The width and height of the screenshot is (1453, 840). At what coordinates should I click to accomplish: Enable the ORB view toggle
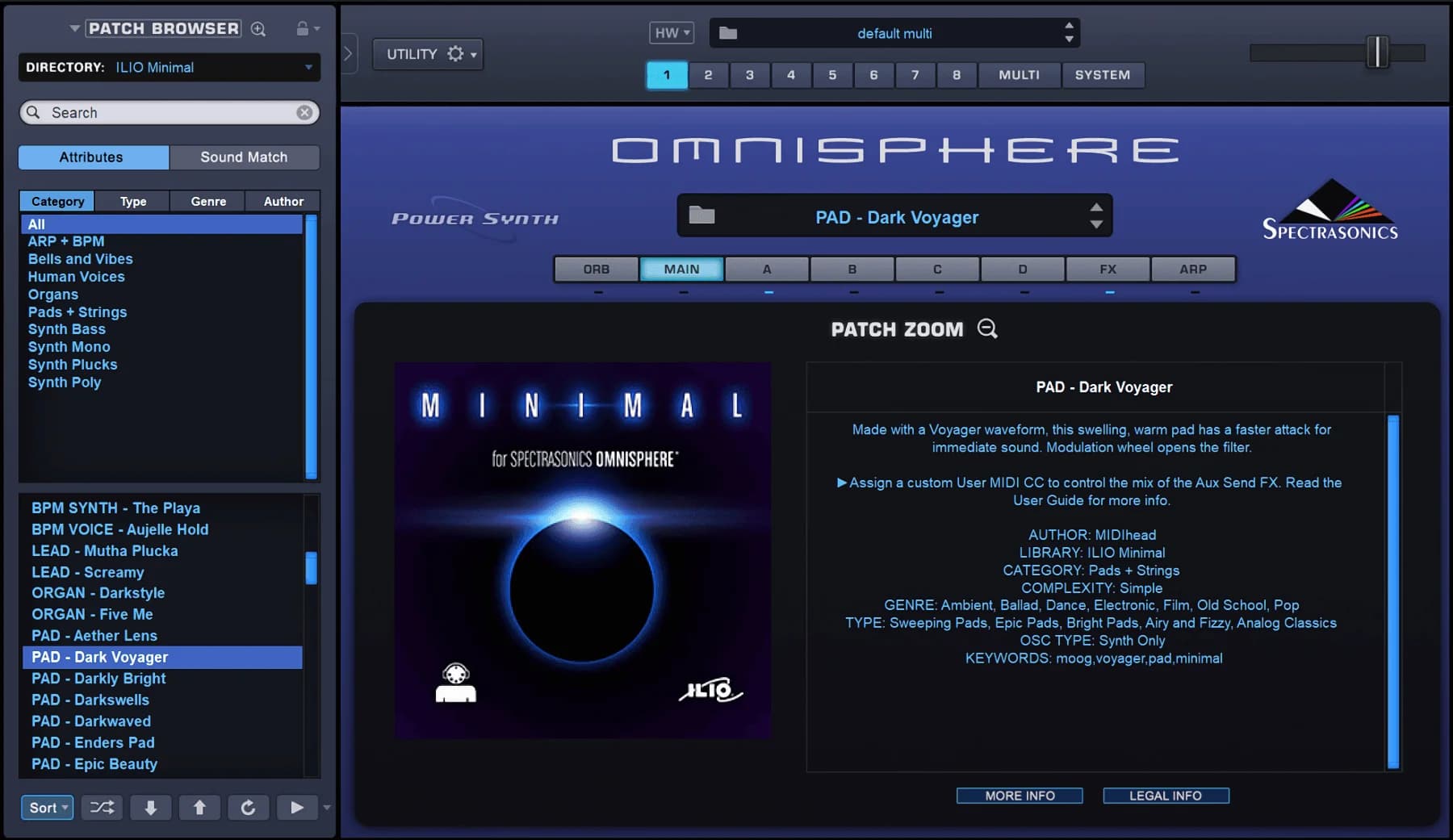point(597,269)
